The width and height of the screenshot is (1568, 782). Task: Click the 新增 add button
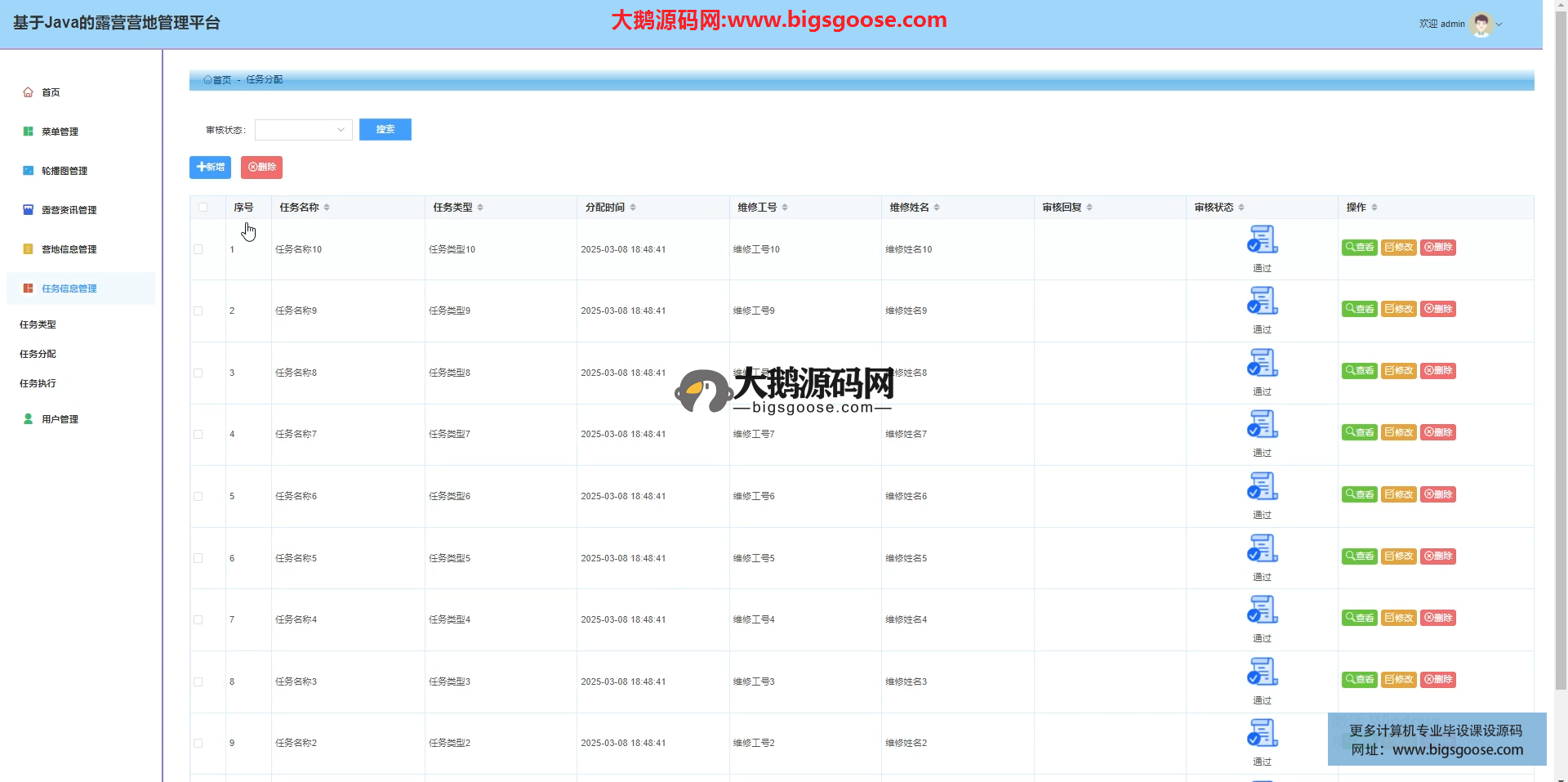point(210,168)
